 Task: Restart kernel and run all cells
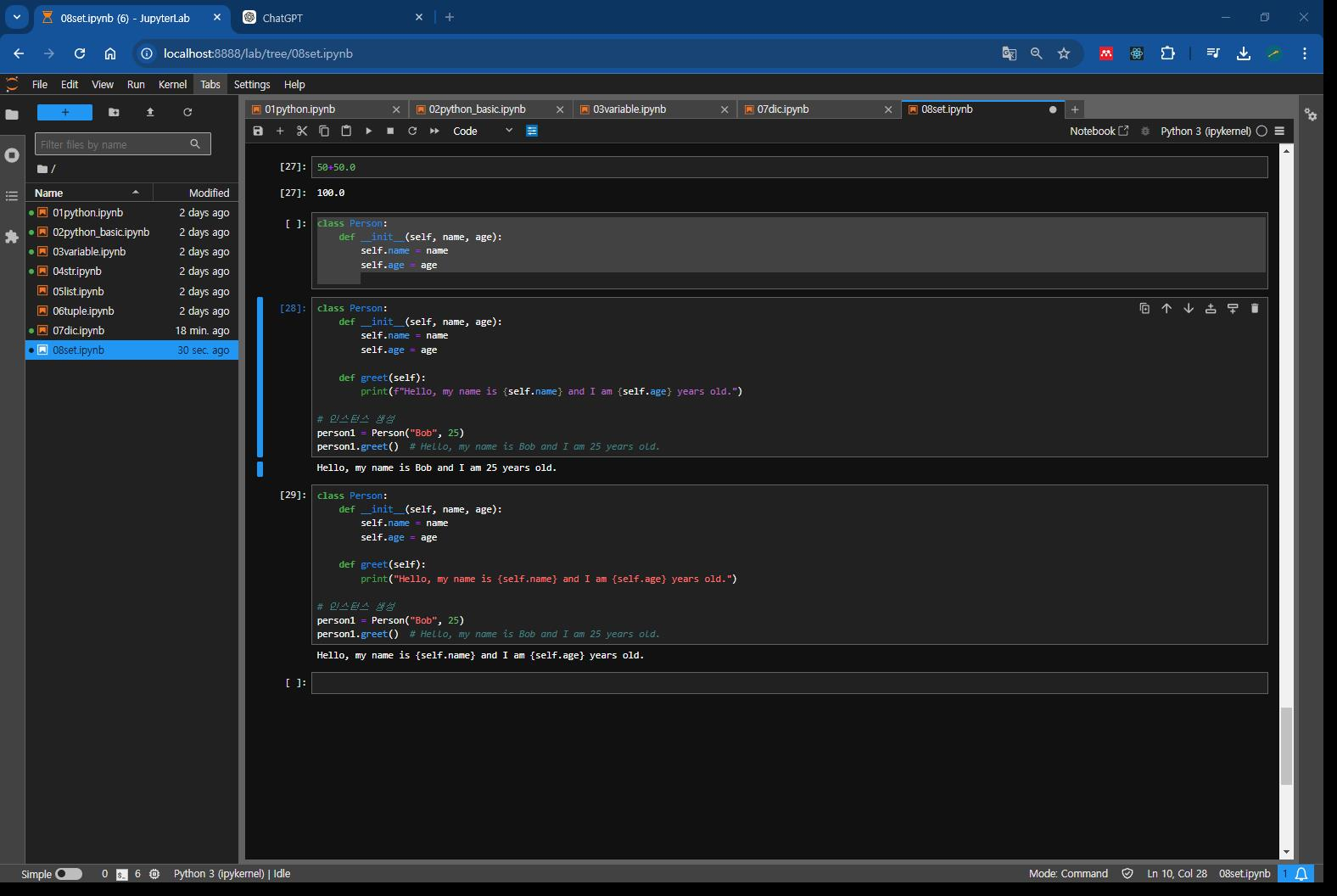434,131
